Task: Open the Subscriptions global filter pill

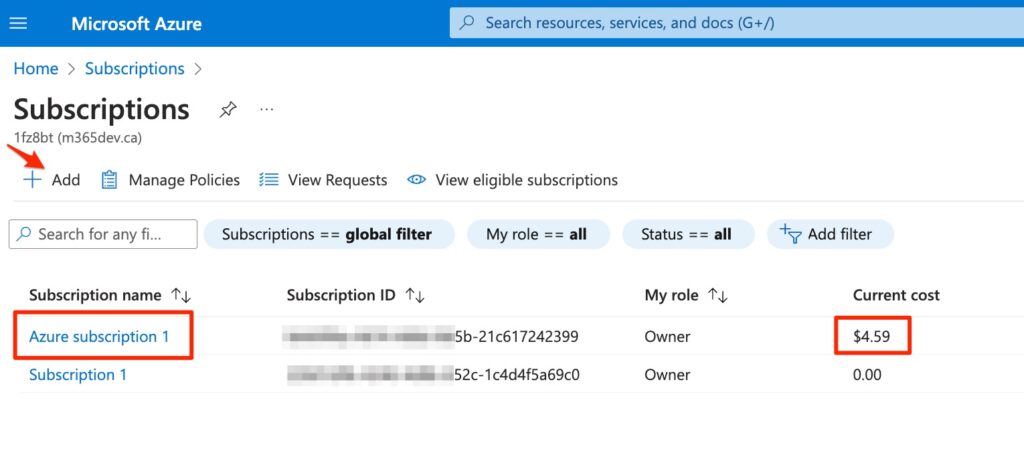Action: tap(327, 234)
